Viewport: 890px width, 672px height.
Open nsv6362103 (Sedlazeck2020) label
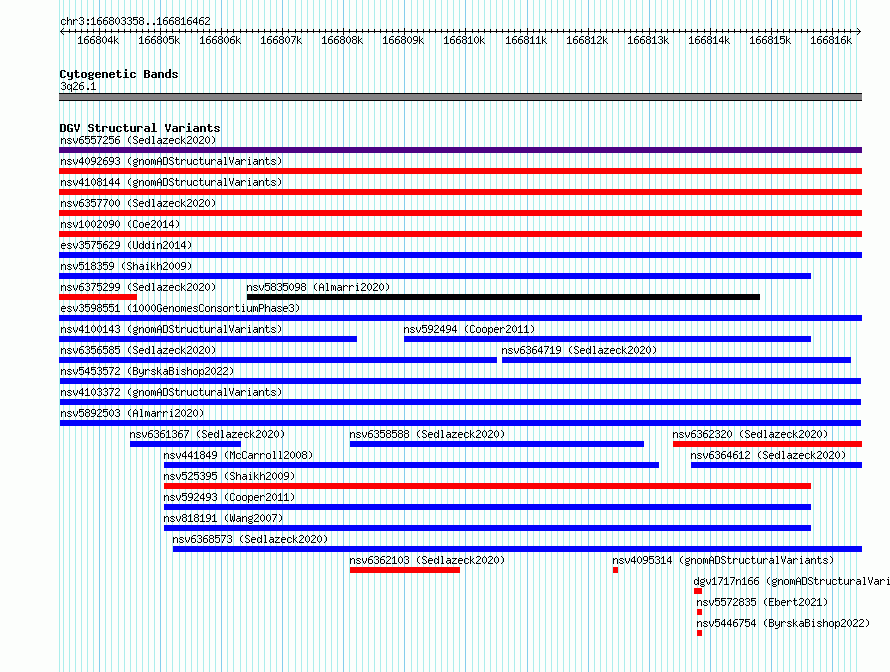point(427,560)
